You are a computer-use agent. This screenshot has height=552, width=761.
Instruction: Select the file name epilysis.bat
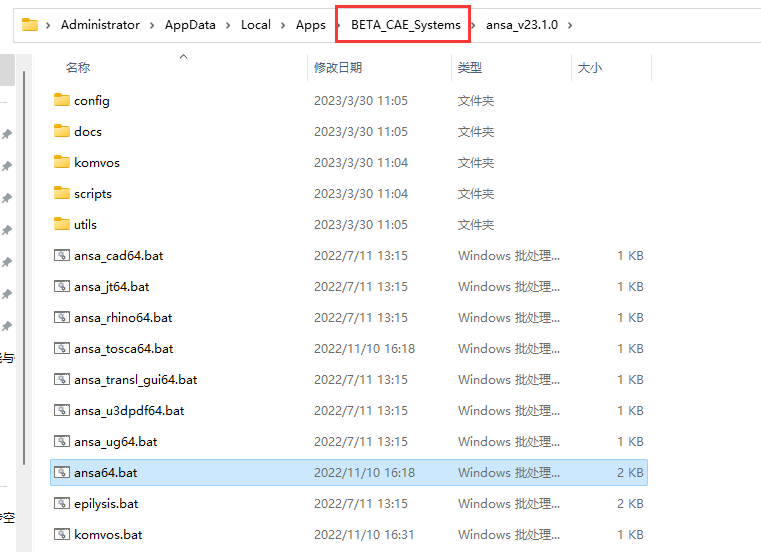[106, 504]
